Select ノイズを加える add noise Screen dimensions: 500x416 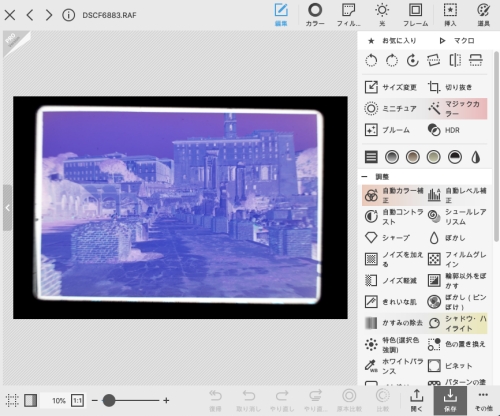pos(393,259)
